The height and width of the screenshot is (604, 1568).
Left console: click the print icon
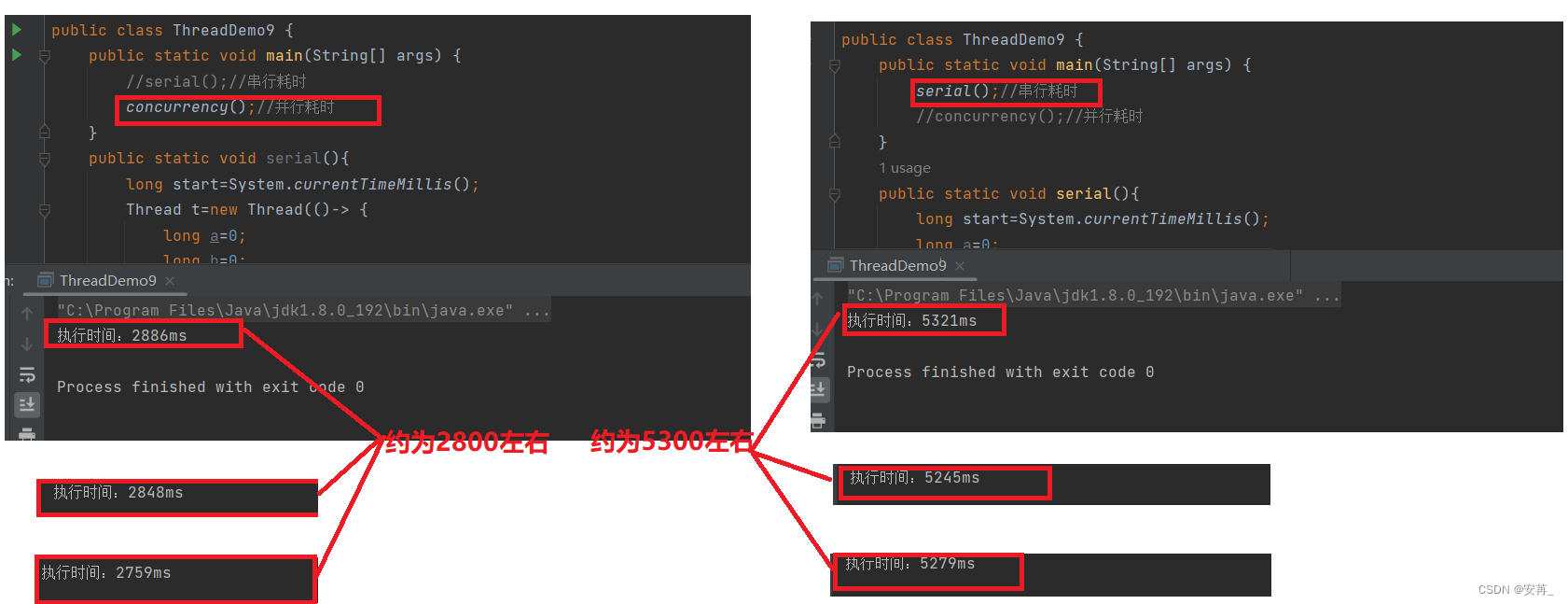[x=27, y=434]
